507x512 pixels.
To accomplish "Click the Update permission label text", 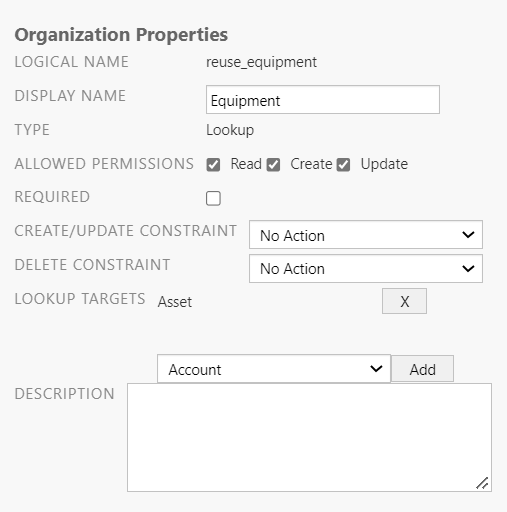I will pyautogui.click(x=384, y=164).
